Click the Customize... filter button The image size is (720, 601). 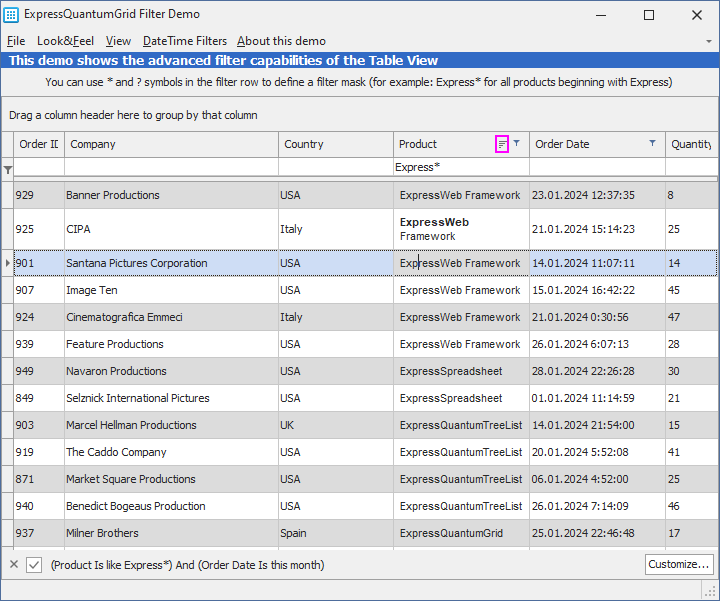coord(679,565)
